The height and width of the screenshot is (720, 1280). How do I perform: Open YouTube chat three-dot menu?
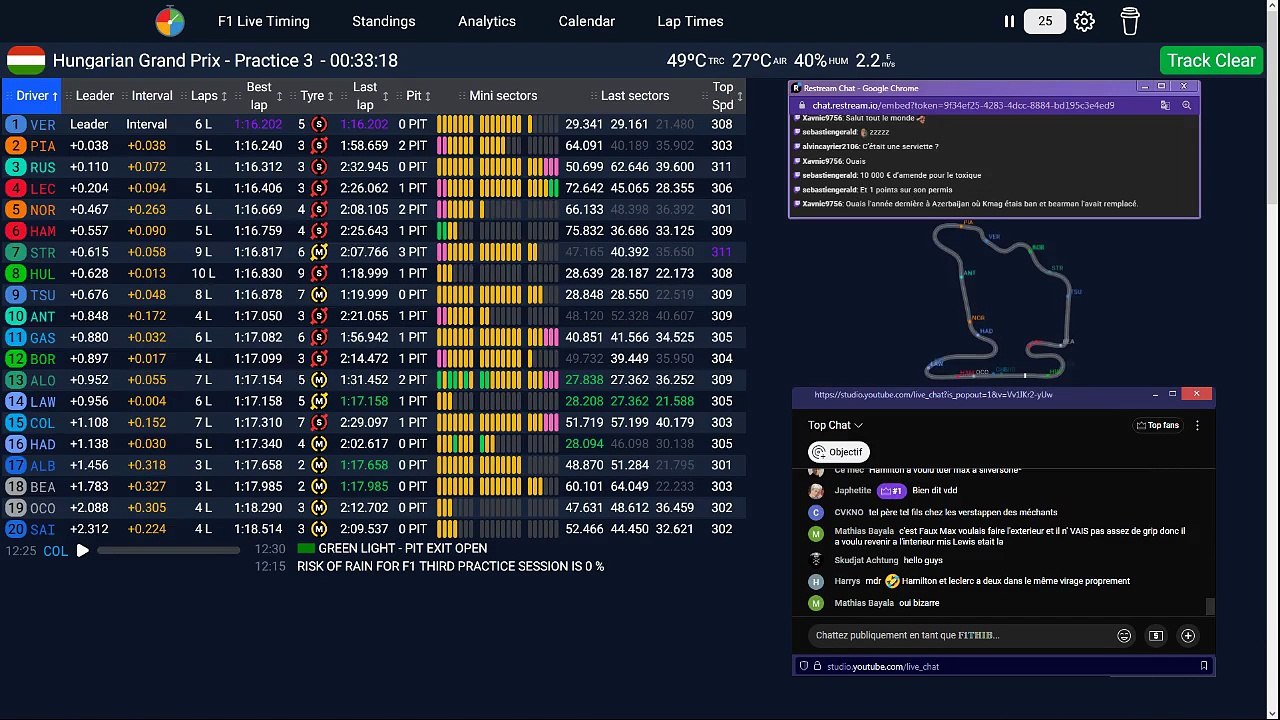pos(1197,425)
